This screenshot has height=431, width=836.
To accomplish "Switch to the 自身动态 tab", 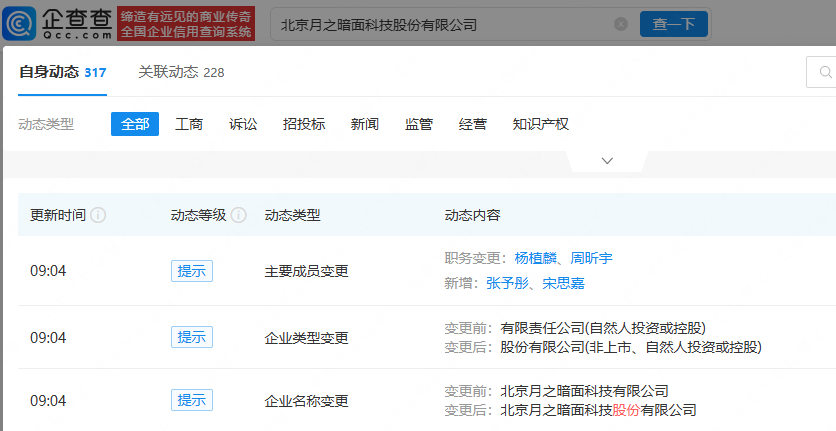I will point(62,72).
